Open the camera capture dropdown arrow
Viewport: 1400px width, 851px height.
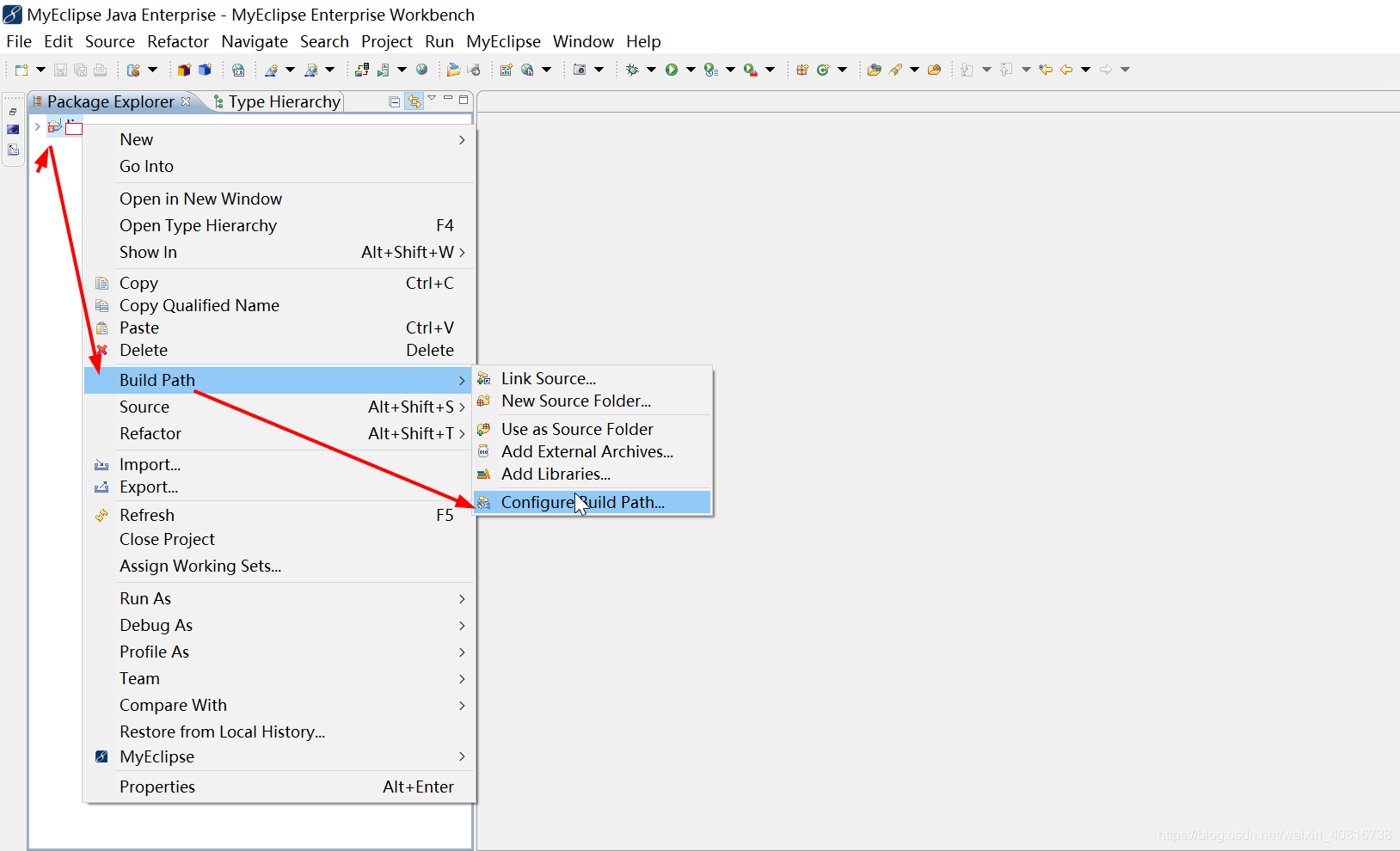[x=599, y=70]
